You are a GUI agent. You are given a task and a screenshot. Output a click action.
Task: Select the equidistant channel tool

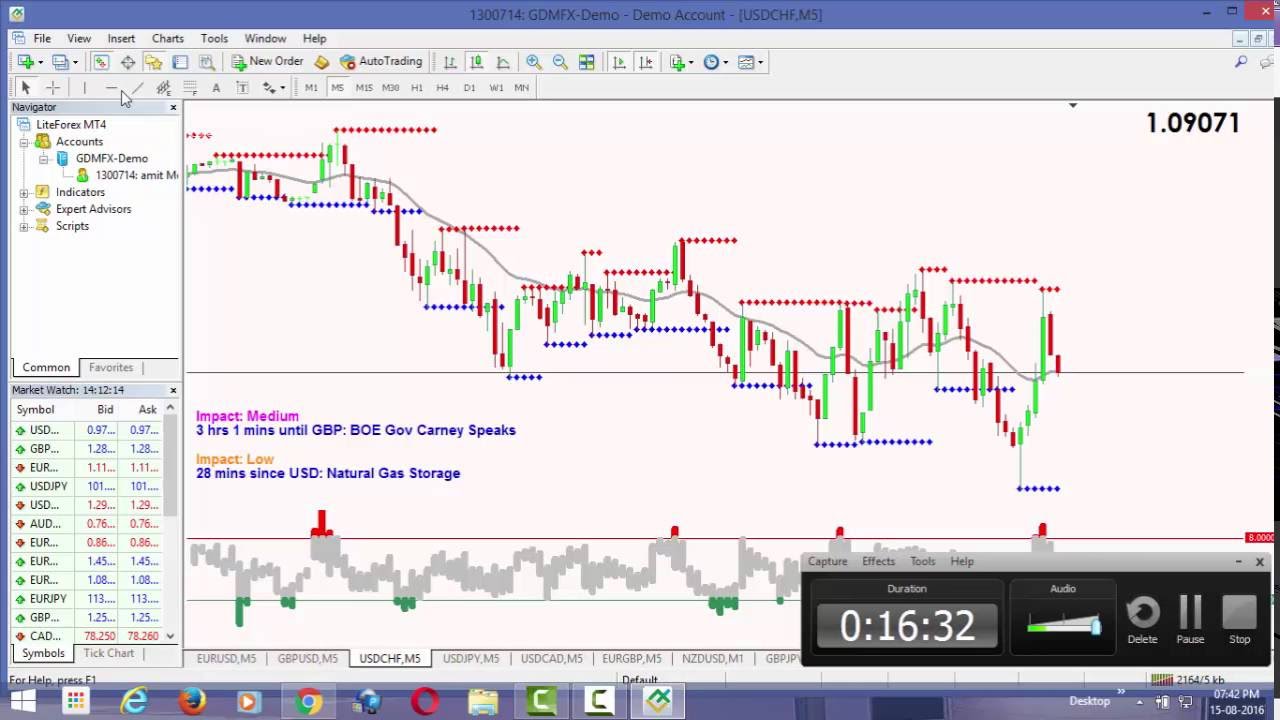click(x=164, y=88)
